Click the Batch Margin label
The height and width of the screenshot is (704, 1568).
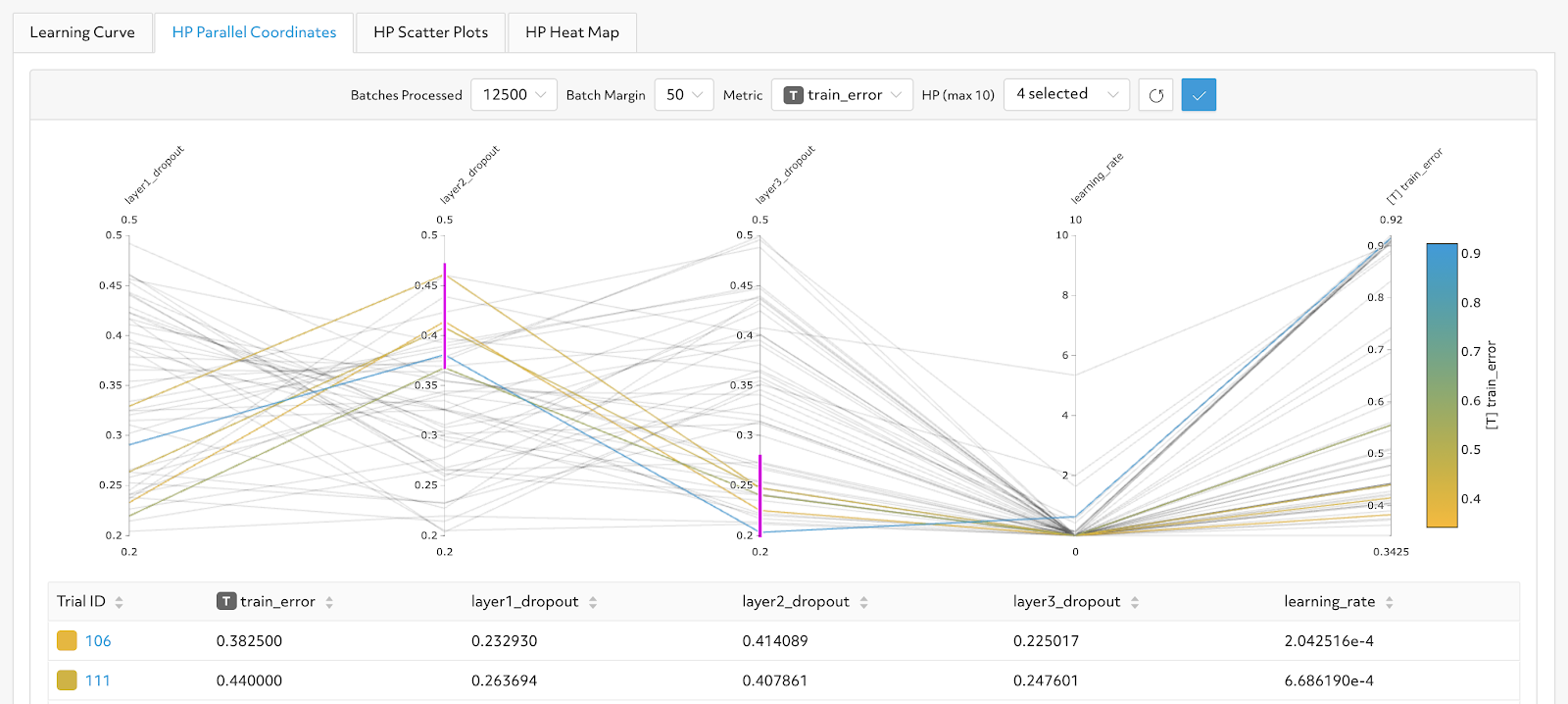pyautogui.click(x=606, y=95)
